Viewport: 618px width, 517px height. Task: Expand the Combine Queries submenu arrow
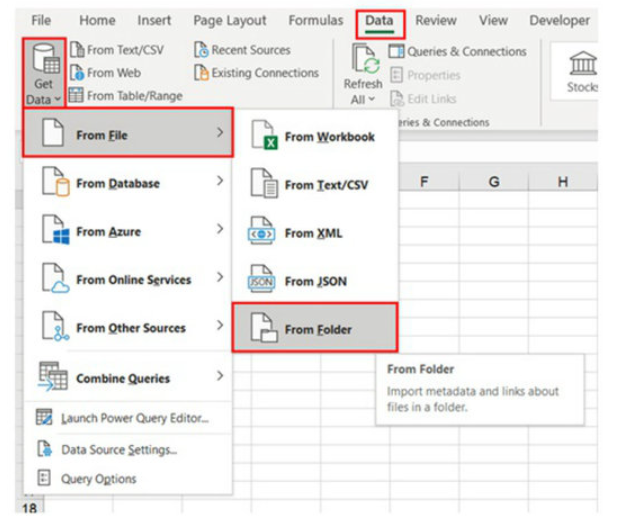tap(220, 376)
